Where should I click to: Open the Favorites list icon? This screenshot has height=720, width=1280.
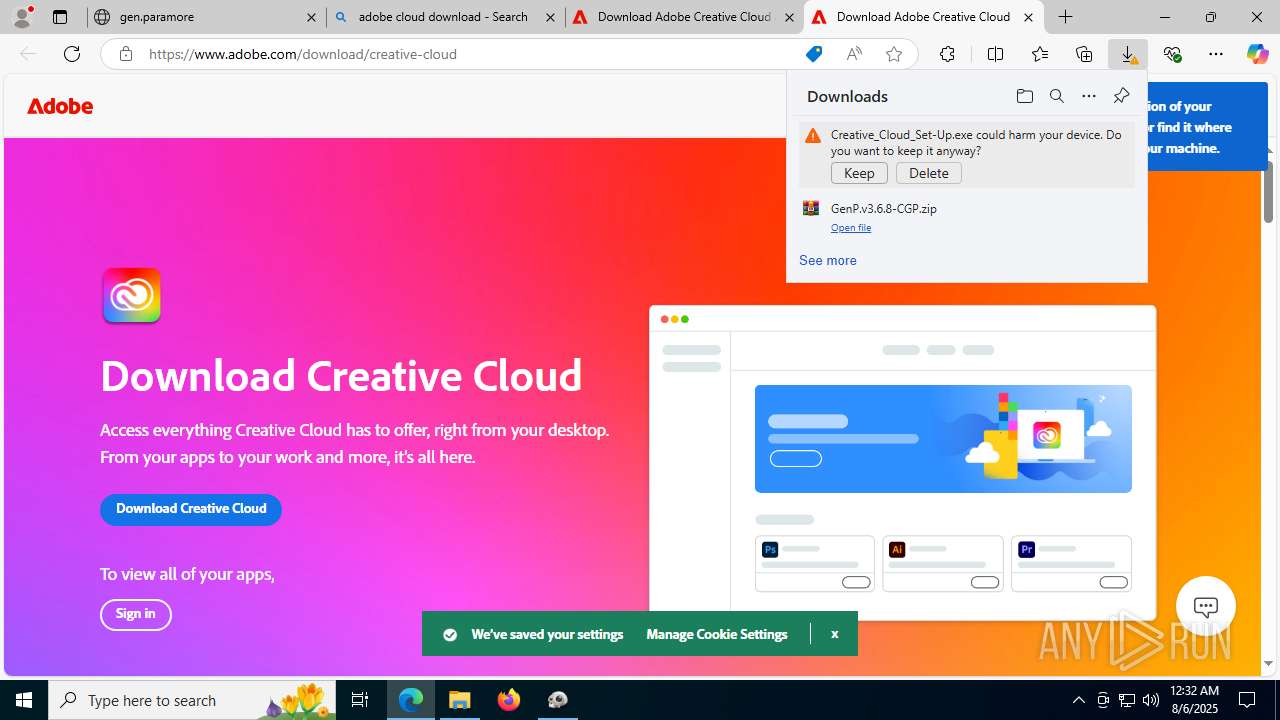tap(1040, 54)
